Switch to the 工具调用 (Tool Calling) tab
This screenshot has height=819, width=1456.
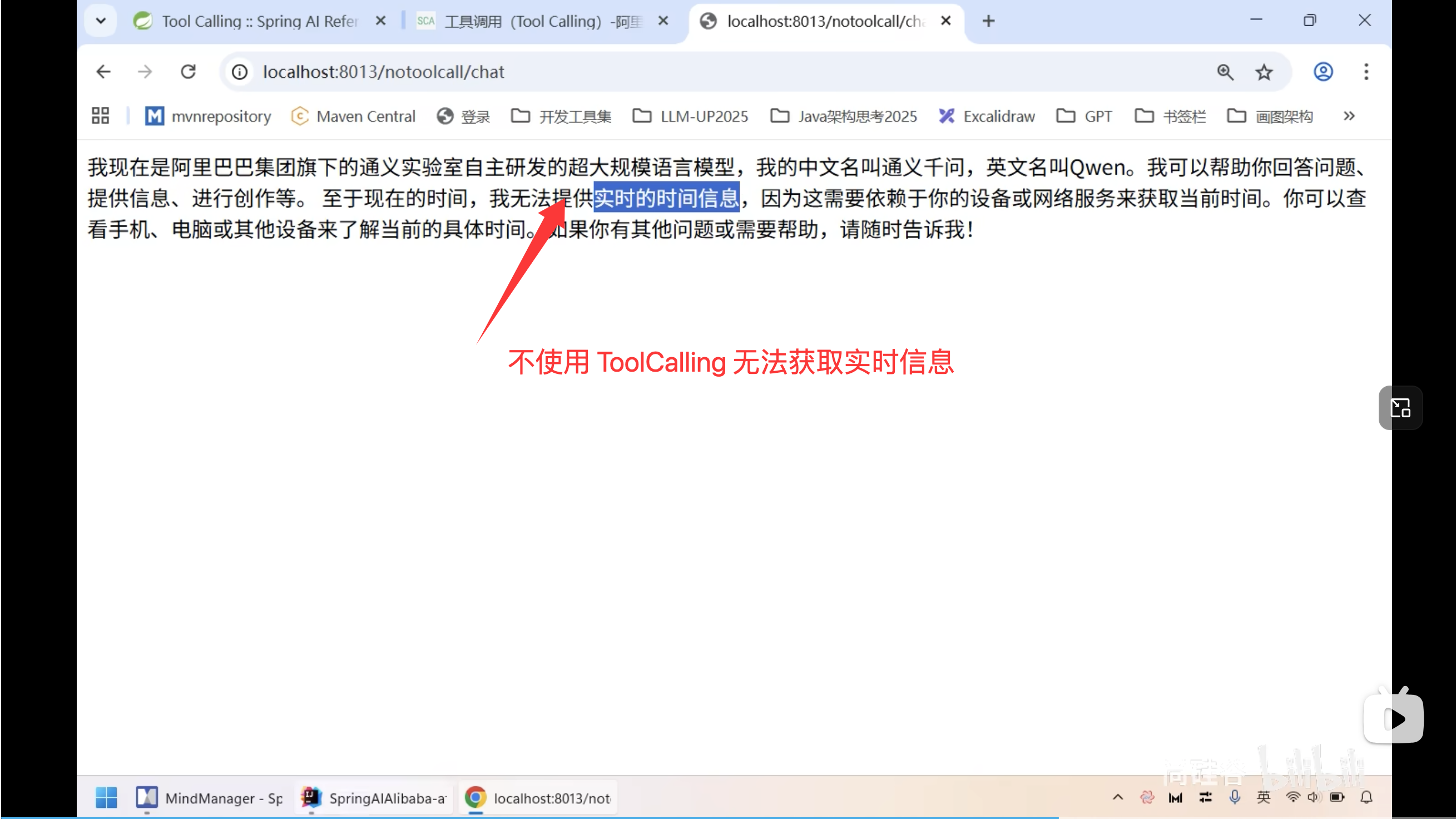[x=526, y=21]
